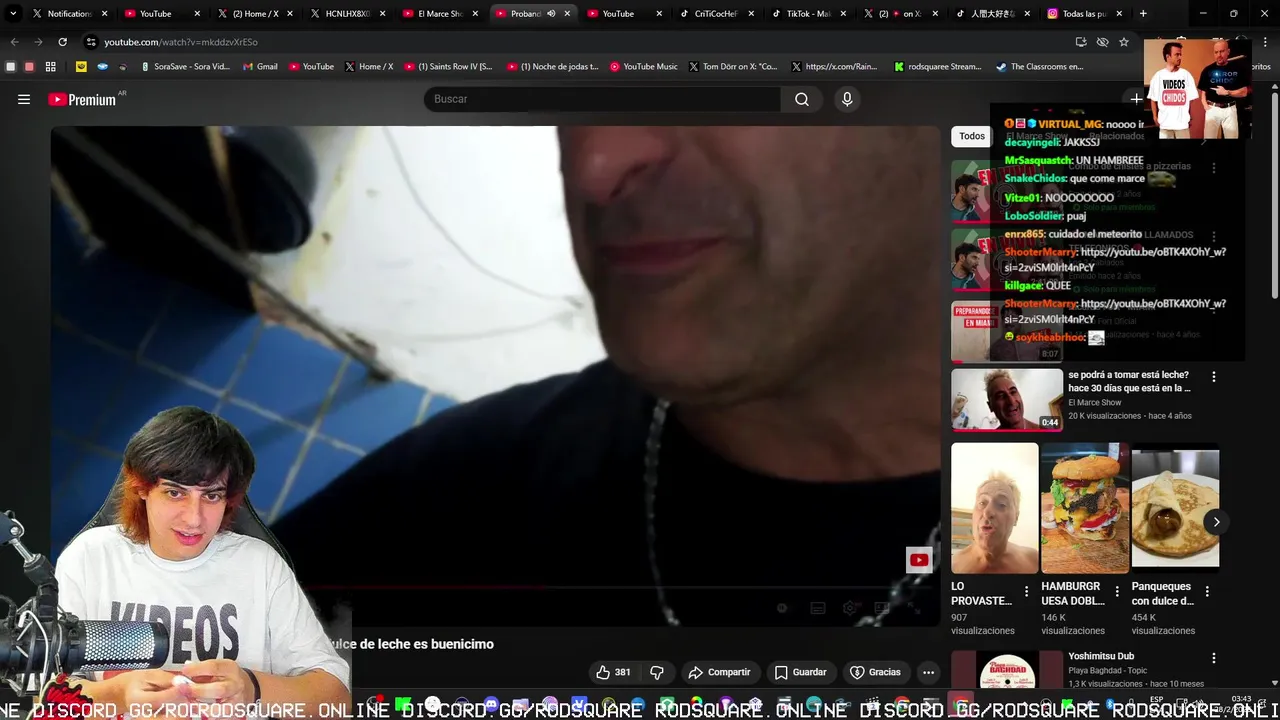This screenshot has width=1280, height=720.
Task: Go forward in browser history
Action: coord(38,42)
